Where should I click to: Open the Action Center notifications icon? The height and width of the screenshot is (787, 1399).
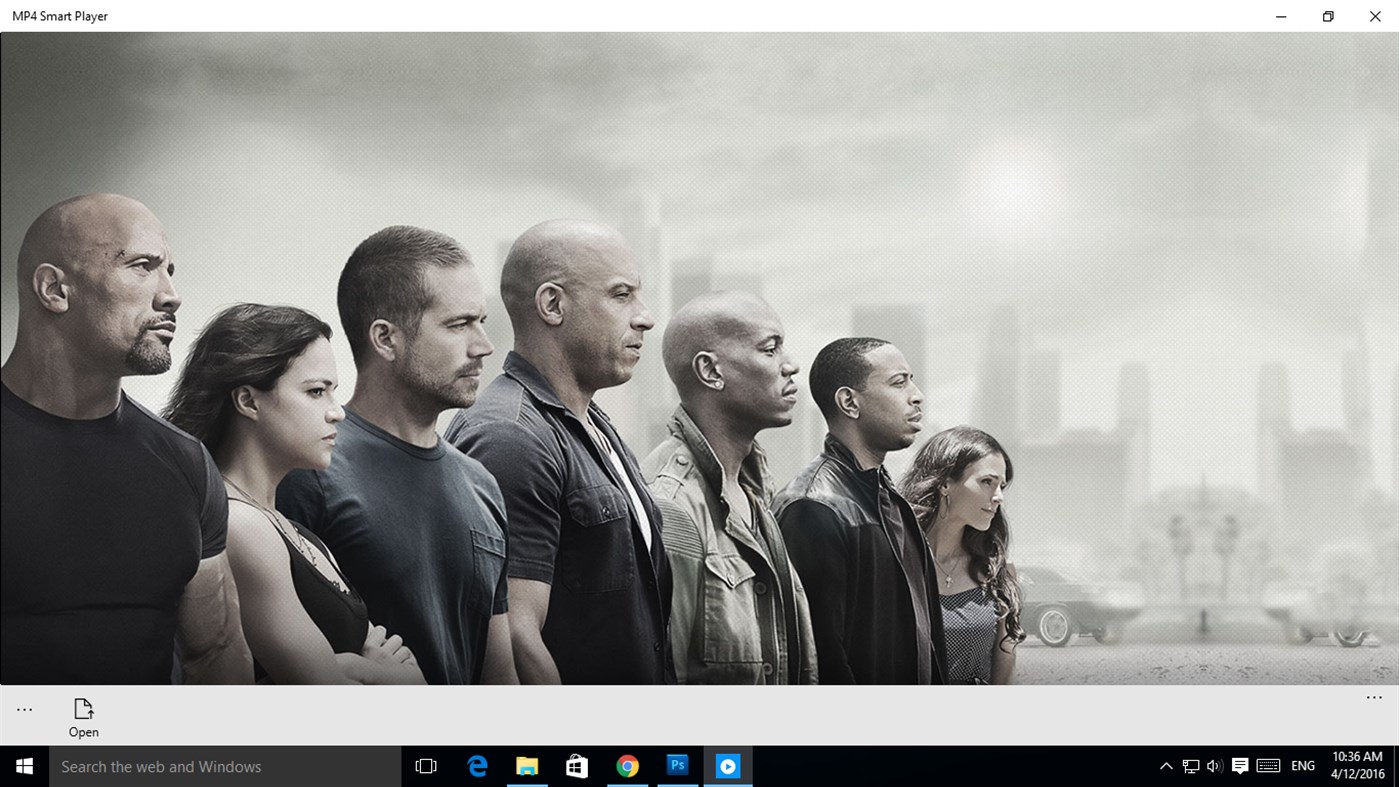click(x=1240, y=766)
